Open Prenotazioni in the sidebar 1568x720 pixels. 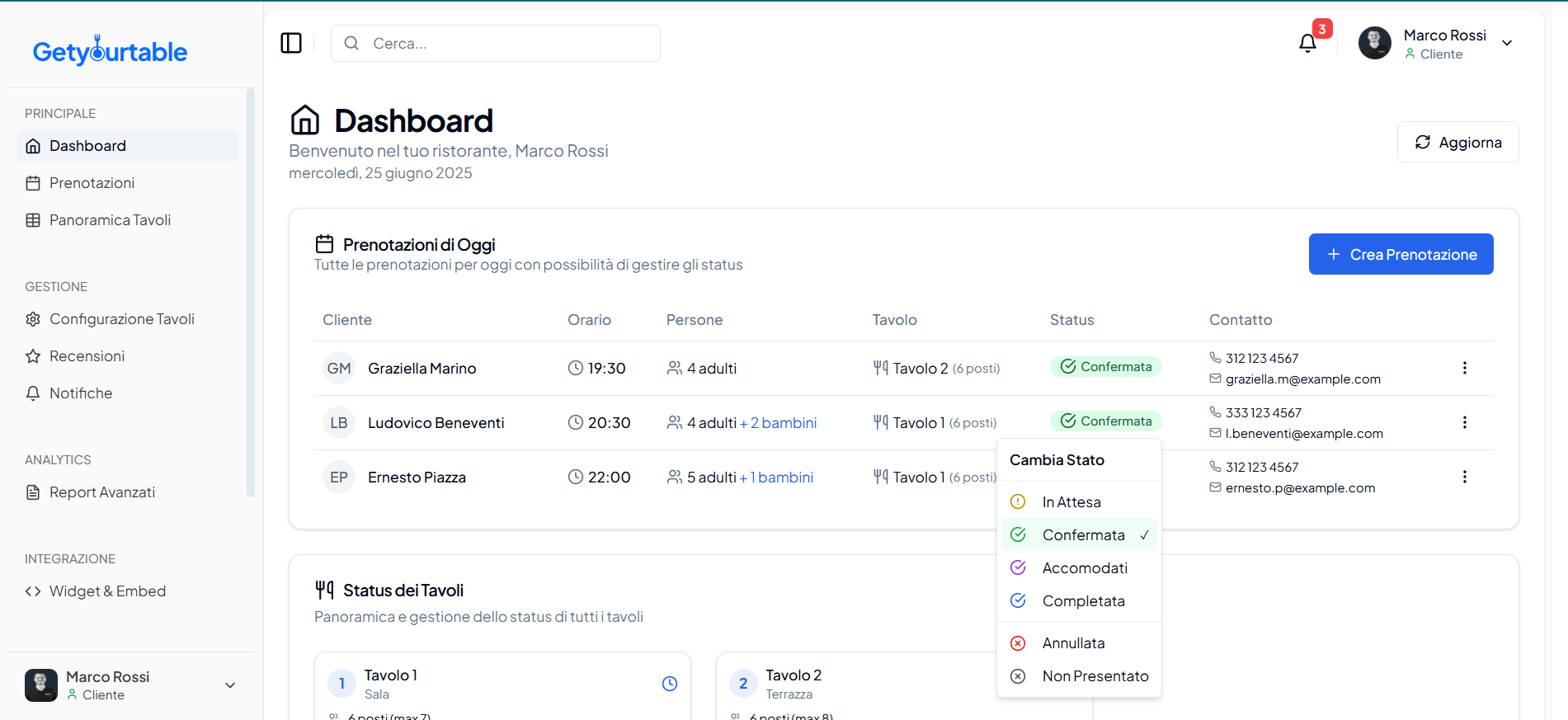127,183
